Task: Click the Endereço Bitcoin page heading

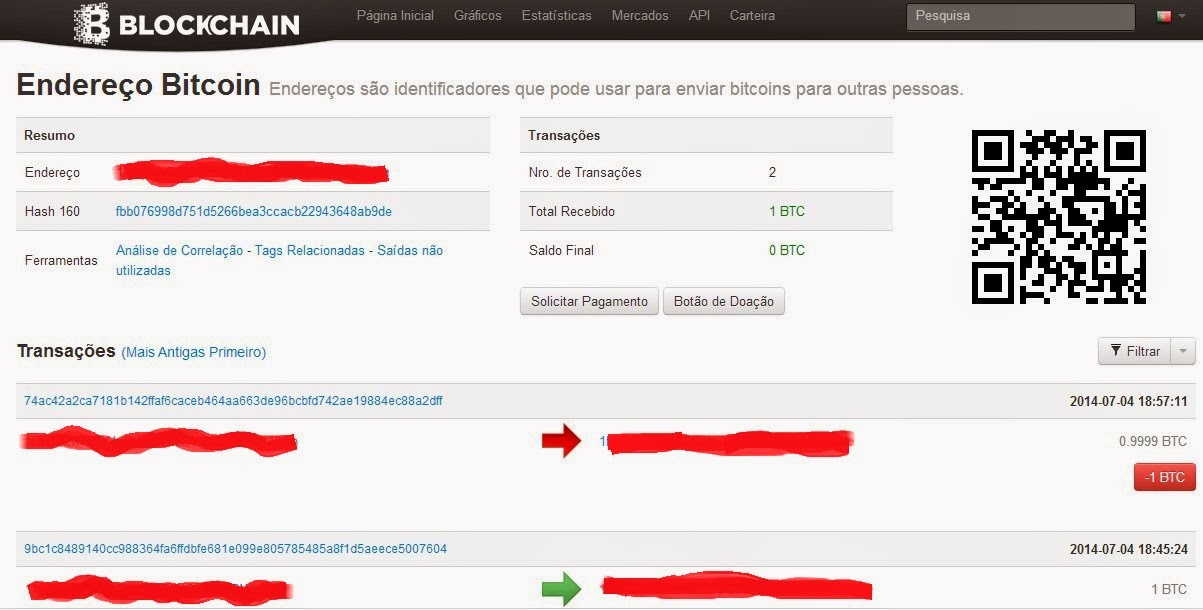Action: (x=139, y=85)
